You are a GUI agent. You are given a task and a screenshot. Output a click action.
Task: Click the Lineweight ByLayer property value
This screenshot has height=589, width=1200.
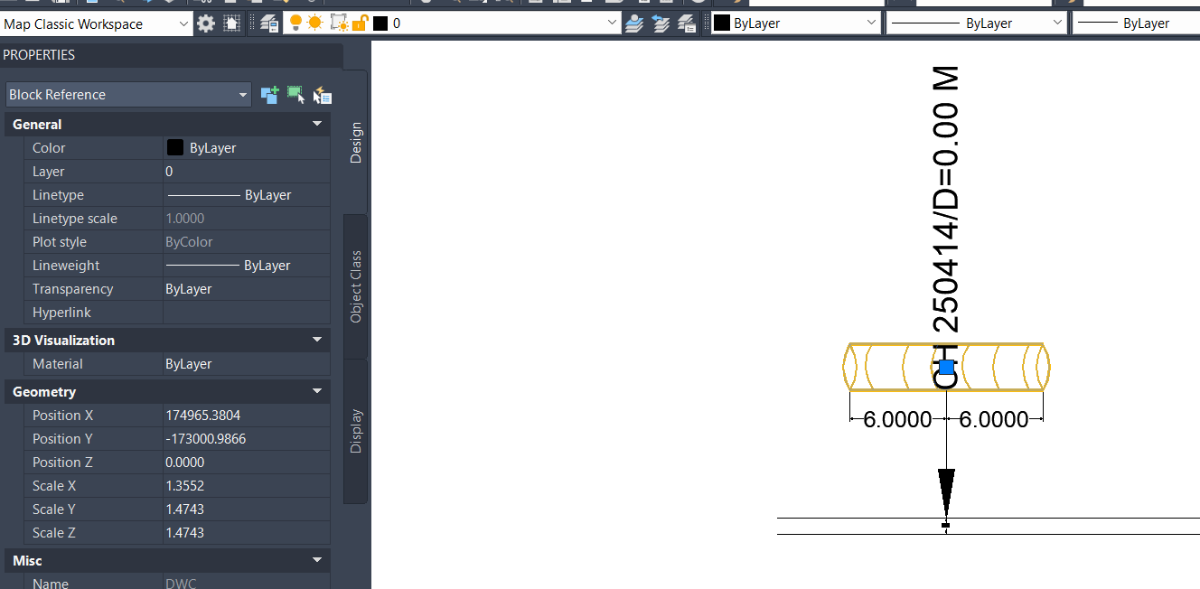click(x=246, y=266)
